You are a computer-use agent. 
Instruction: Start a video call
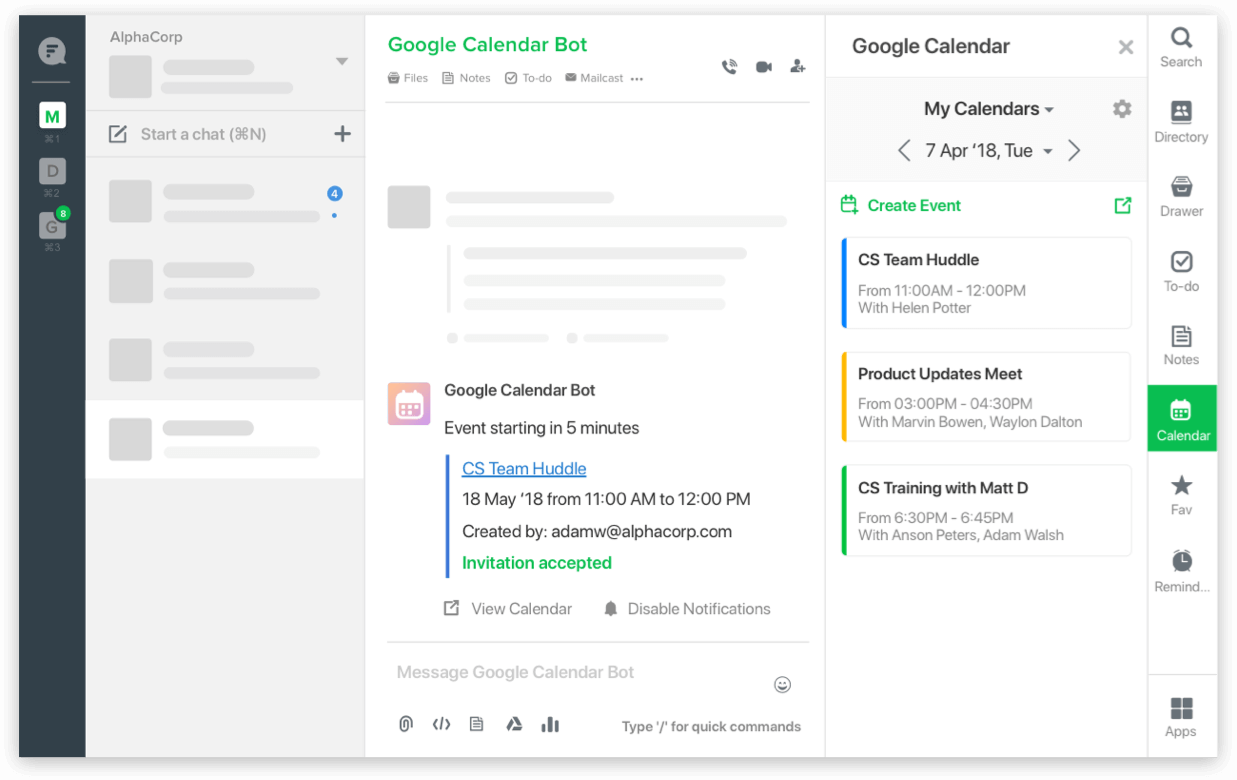[x=764, y=67]
